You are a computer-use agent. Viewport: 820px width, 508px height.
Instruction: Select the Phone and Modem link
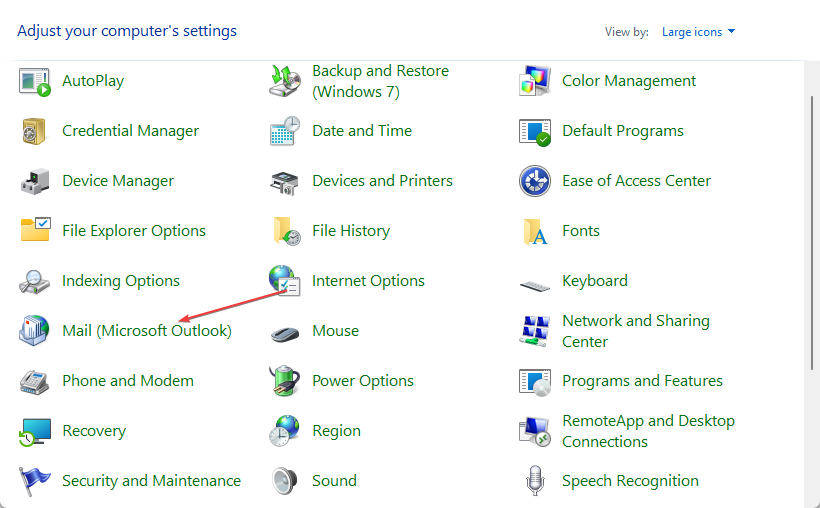pyautogui.click(x=128, y=381)
